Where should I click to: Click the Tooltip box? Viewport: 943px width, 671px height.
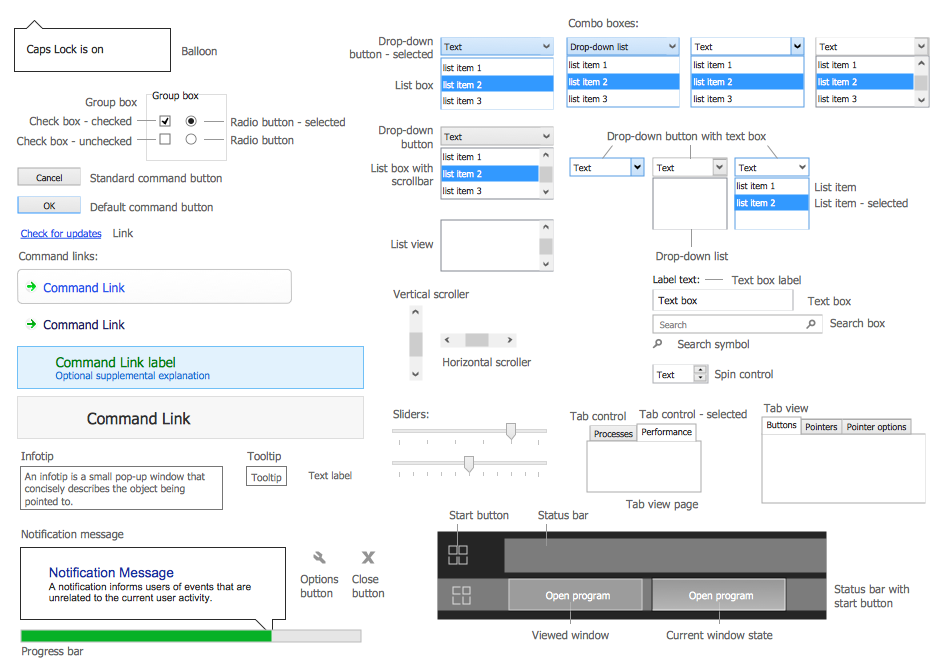pos(266,477)
